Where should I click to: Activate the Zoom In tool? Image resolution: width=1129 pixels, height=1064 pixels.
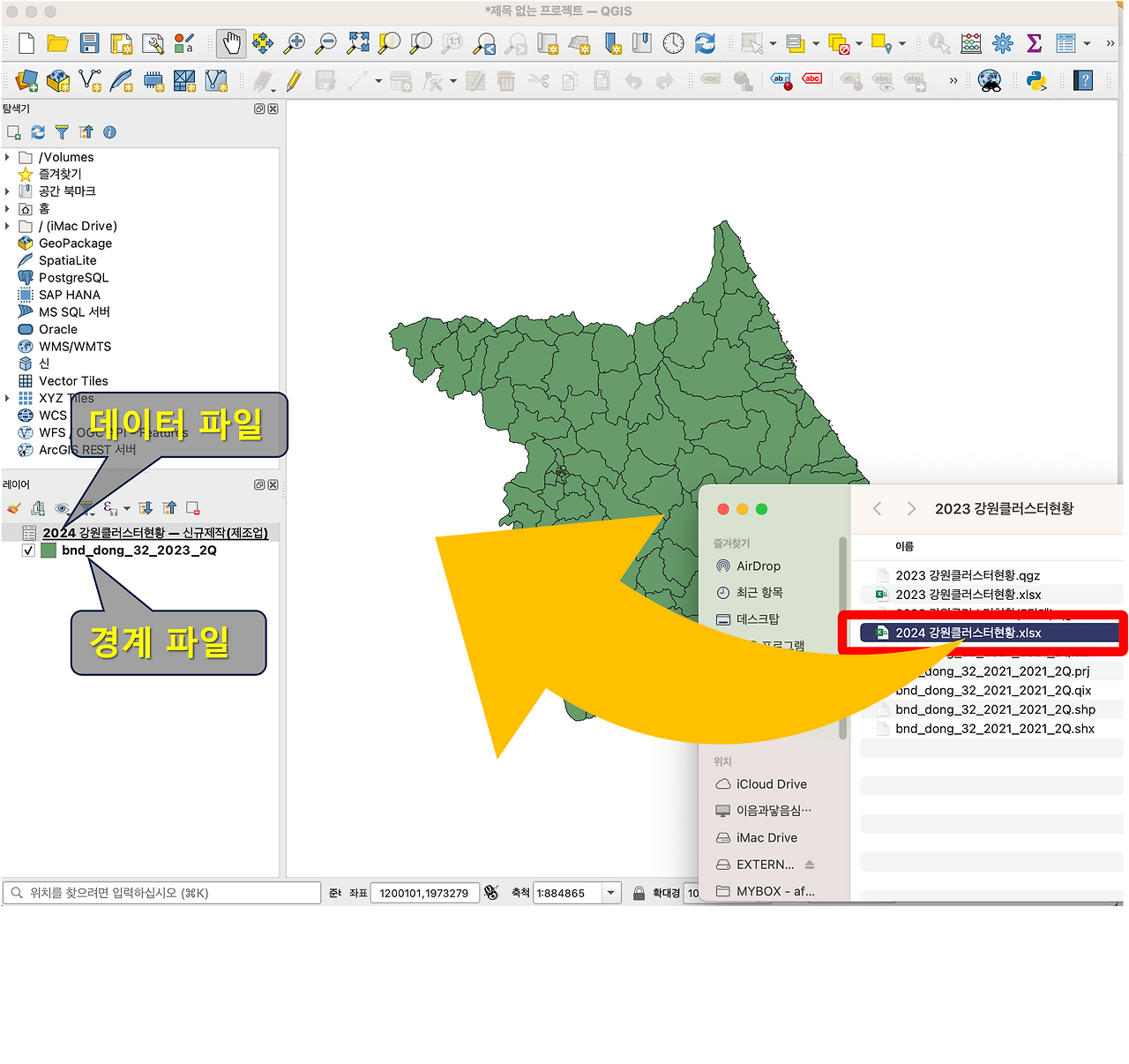click(295, 42)
